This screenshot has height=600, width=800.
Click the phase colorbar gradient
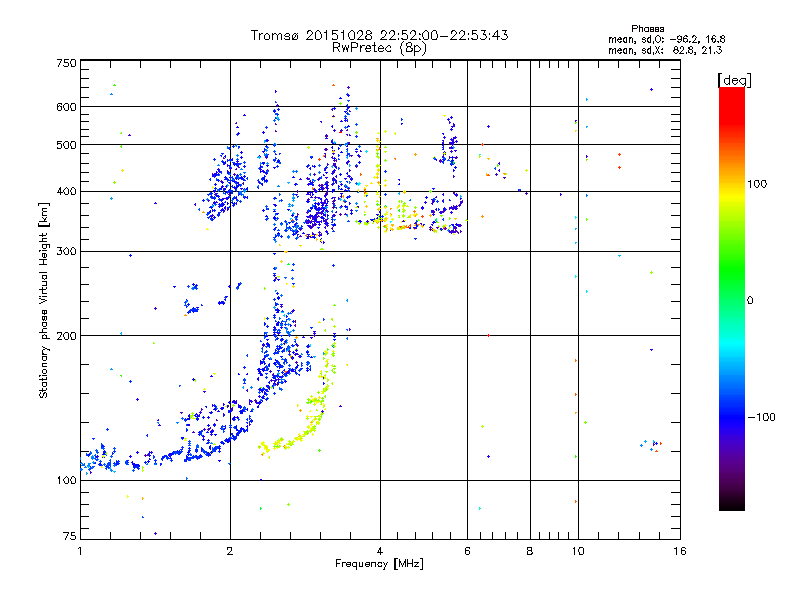pyautogui.click(x=732, y=298)
